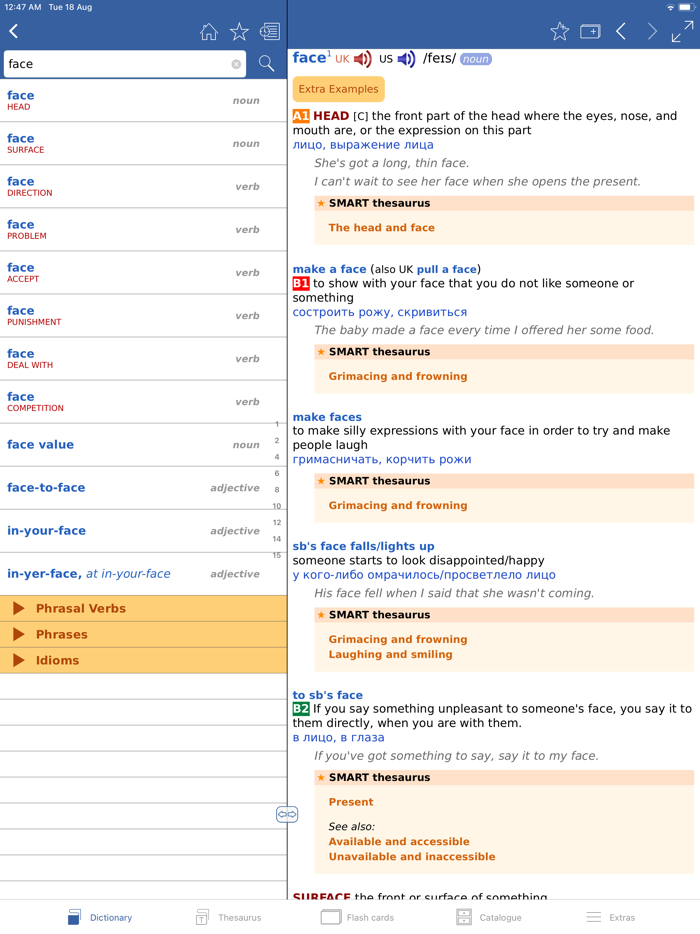Tap the A1 level badge

pyautogui.click(x=301, y=116)
